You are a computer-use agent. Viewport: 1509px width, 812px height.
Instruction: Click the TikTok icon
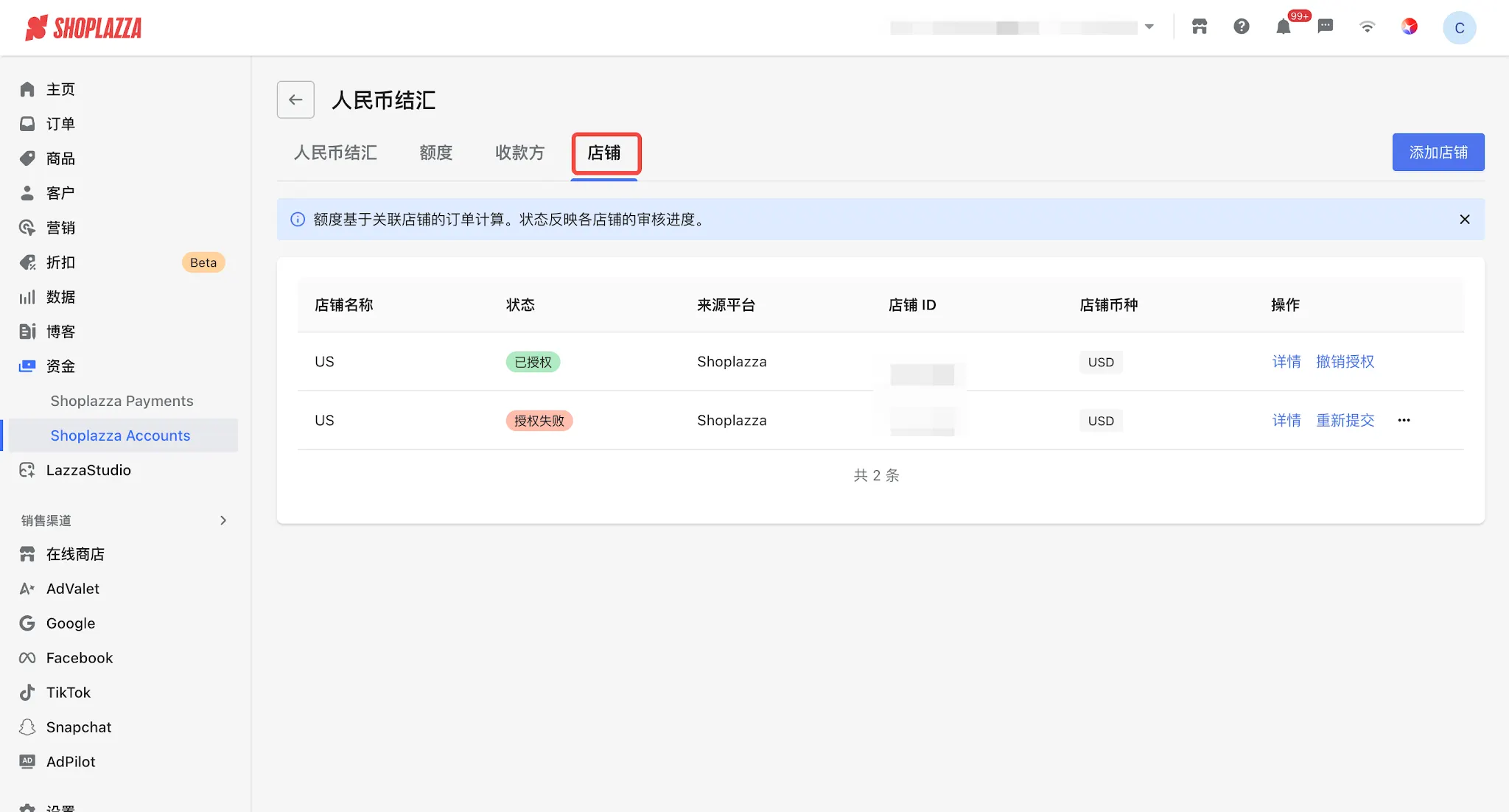[x=27, y=693]
